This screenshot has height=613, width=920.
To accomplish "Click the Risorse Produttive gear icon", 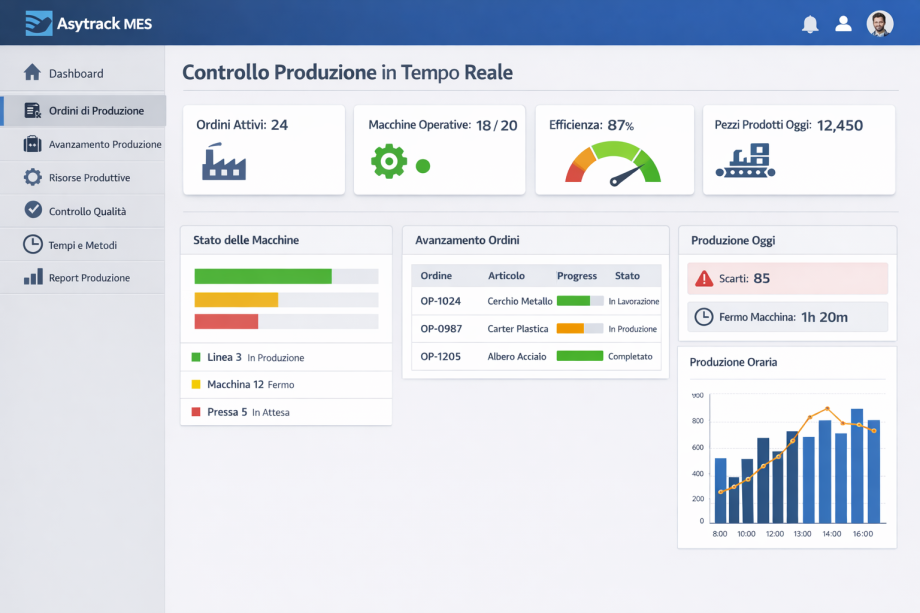I will (33, 177).
